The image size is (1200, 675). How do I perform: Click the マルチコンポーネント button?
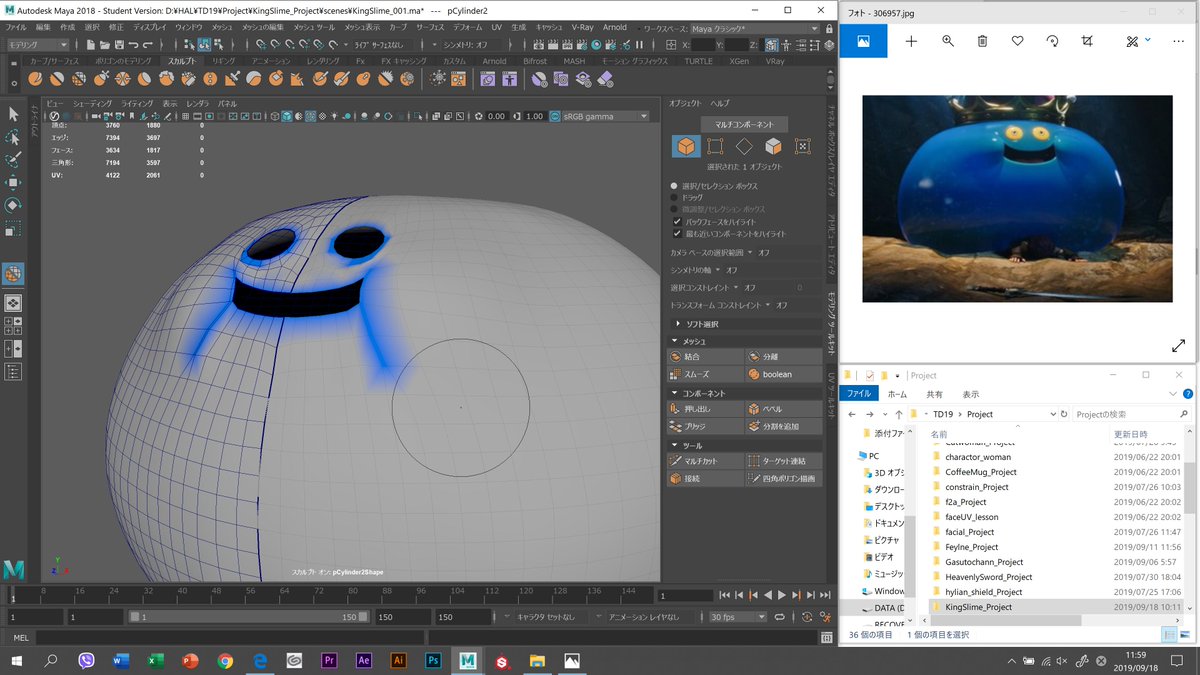point(745,125)
